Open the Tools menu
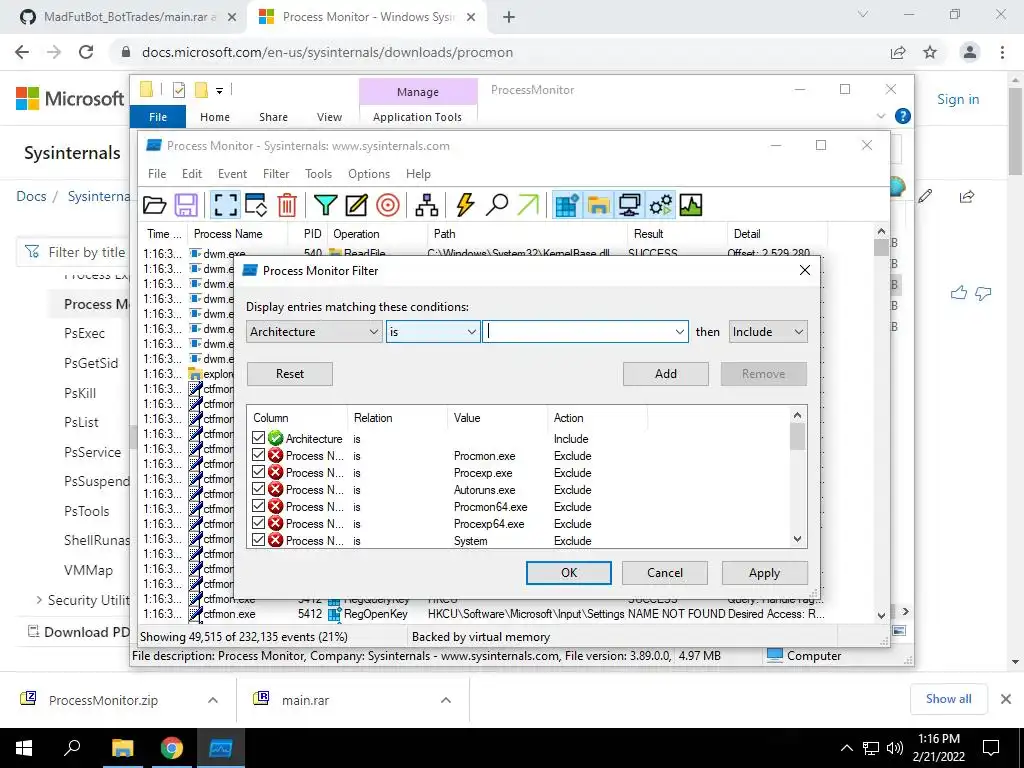The height and width of the screenshot is (768, 1024). coord(319,174)
